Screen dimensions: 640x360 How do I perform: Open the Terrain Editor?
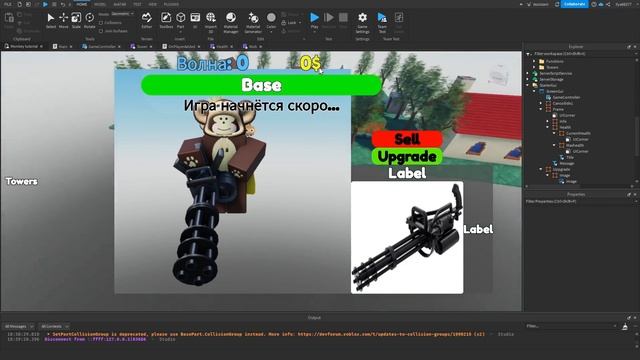click(x=147, y=20)
